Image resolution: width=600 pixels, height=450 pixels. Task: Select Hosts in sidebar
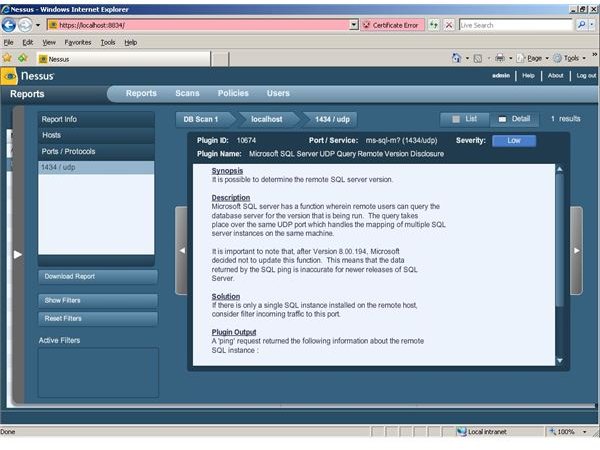click(96, 135)
